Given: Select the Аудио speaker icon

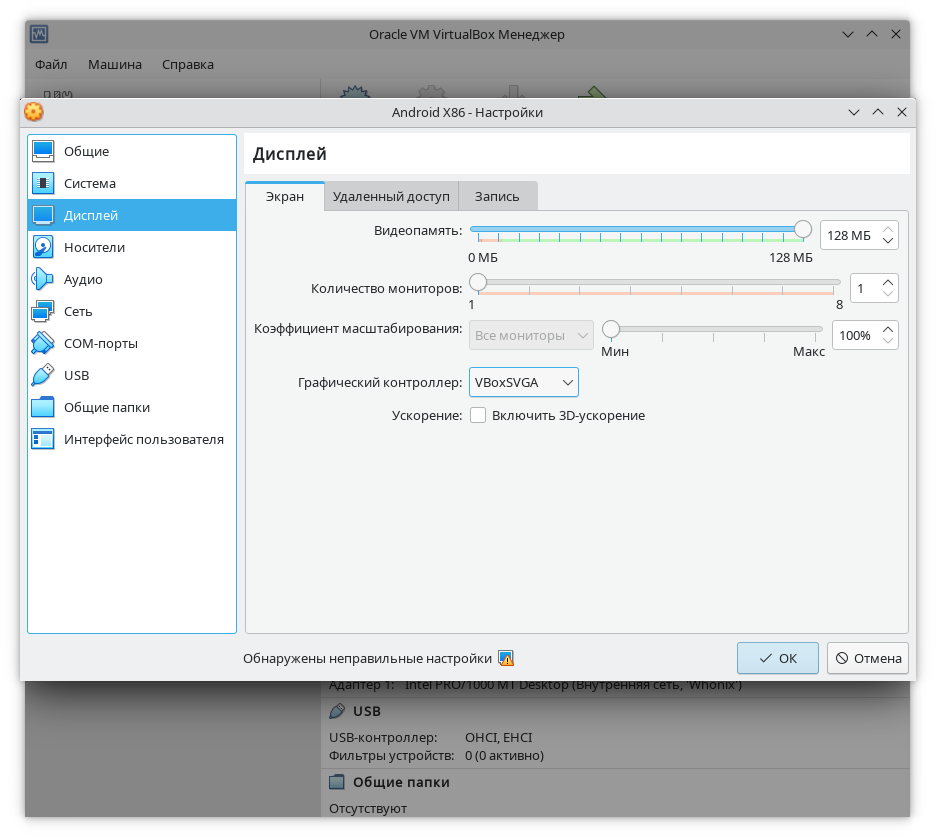Looking at the screenshot, I should point(43,280).
